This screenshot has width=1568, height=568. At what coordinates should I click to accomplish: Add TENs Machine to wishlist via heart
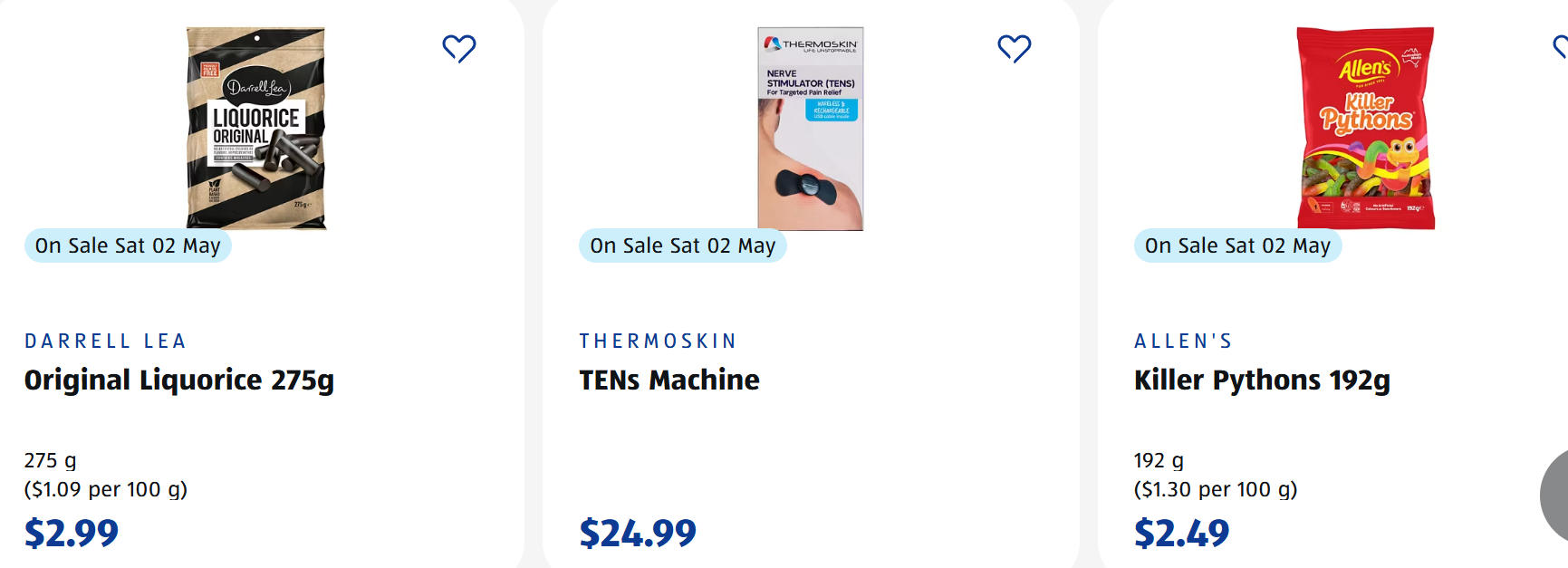(1014, 48)
